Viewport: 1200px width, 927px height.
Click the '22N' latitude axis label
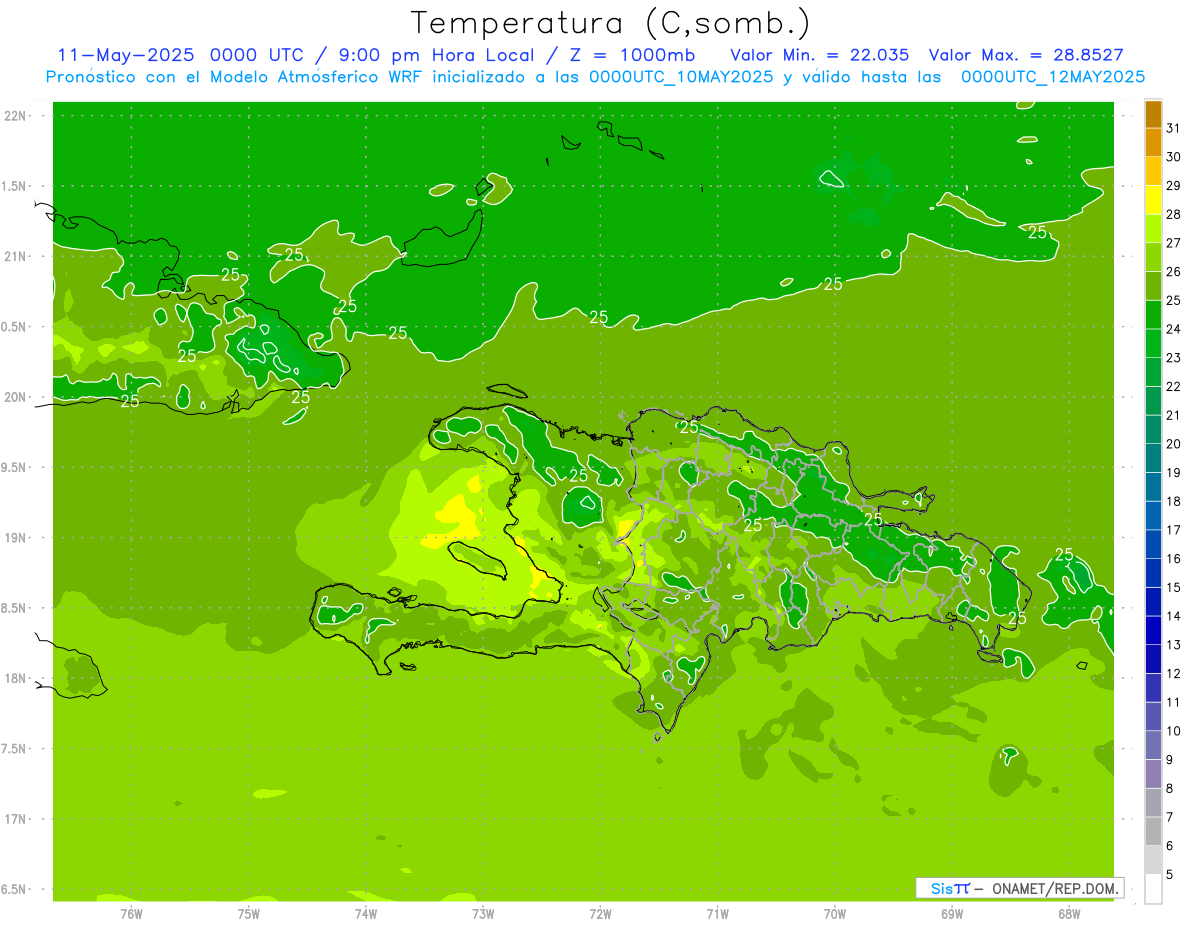(x=15, y=116)
